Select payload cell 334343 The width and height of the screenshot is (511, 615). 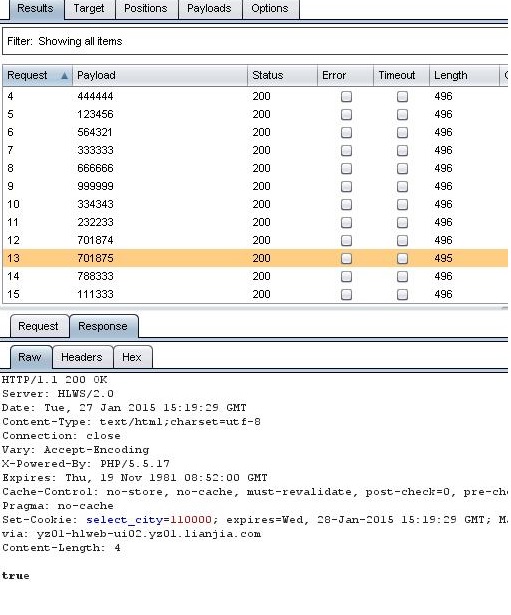click(x=95, y=205)
